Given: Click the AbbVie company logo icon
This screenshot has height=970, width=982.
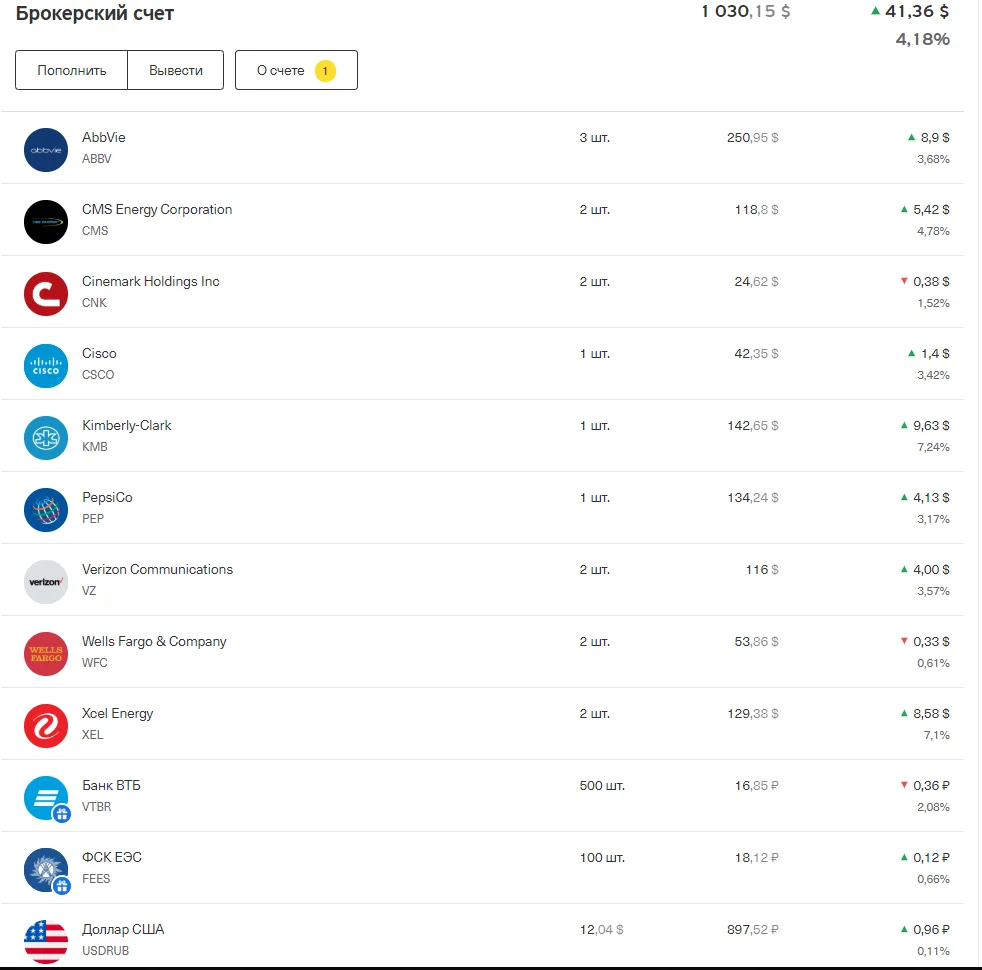Looking at the screenshot, I should 45,148.
